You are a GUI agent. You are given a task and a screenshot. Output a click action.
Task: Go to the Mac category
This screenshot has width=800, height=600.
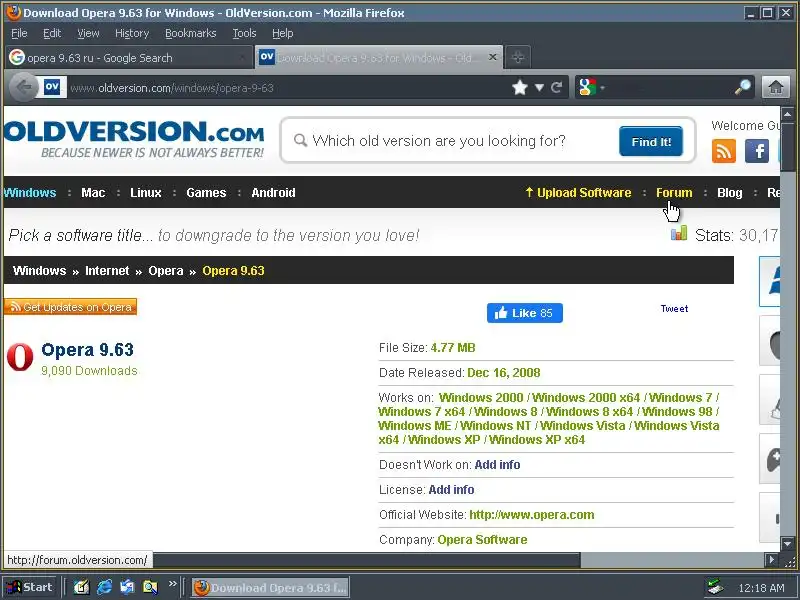pos(93,193)
